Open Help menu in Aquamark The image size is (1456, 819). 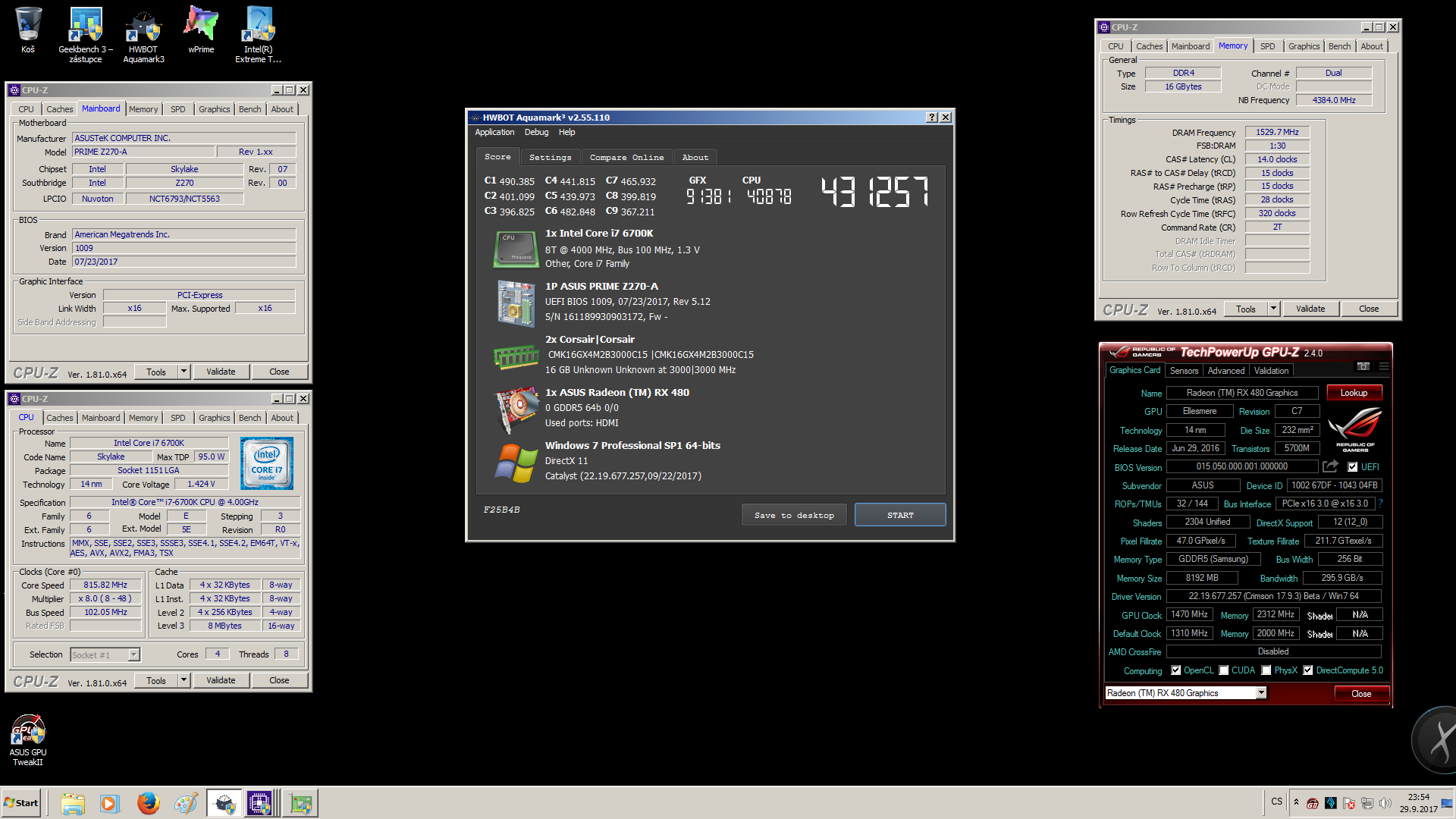click(567, 132)
